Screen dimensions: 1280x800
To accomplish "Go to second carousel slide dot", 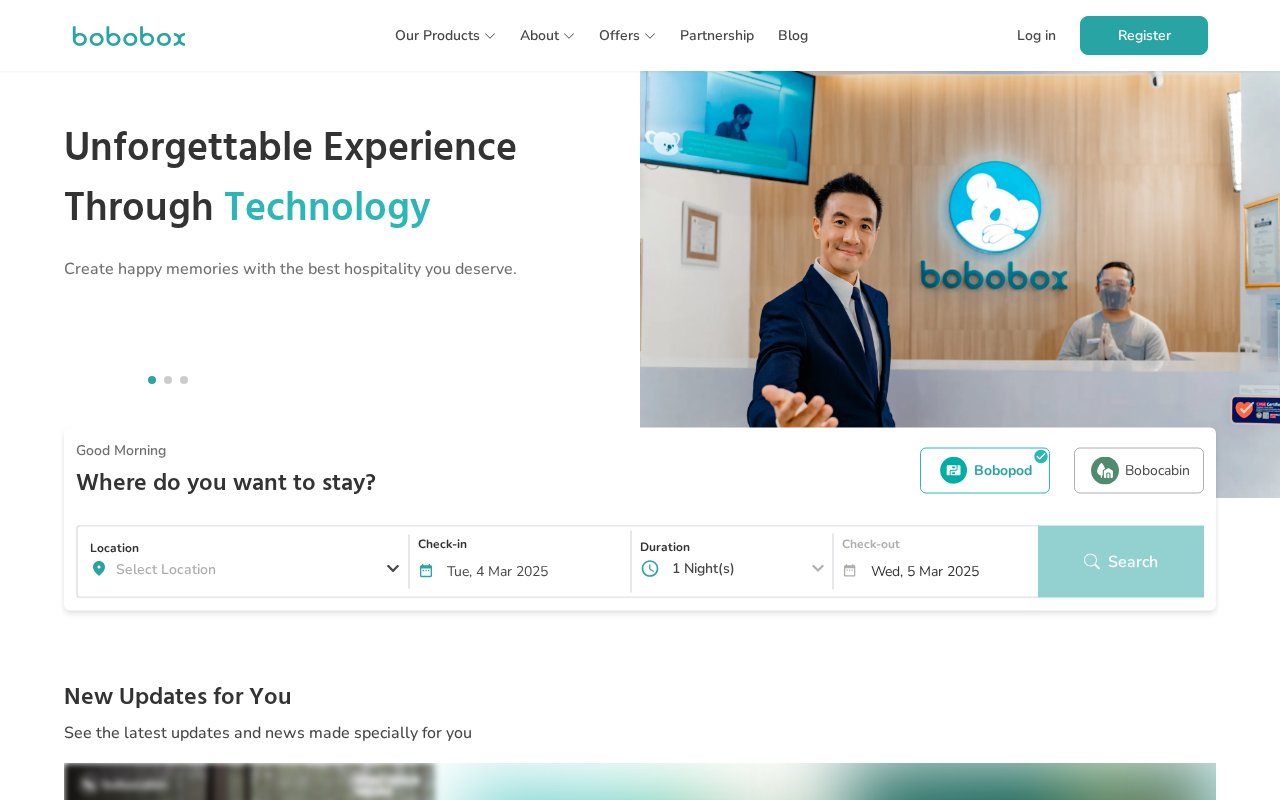I will (x=168, y=380).
